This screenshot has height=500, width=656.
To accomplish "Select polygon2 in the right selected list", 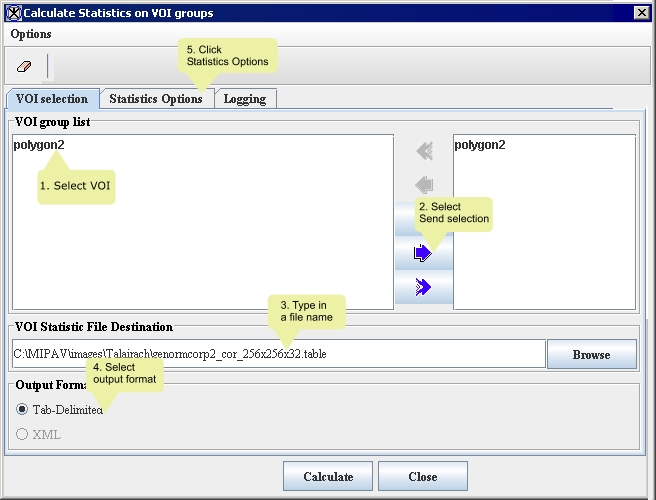I will click(480, 145).
